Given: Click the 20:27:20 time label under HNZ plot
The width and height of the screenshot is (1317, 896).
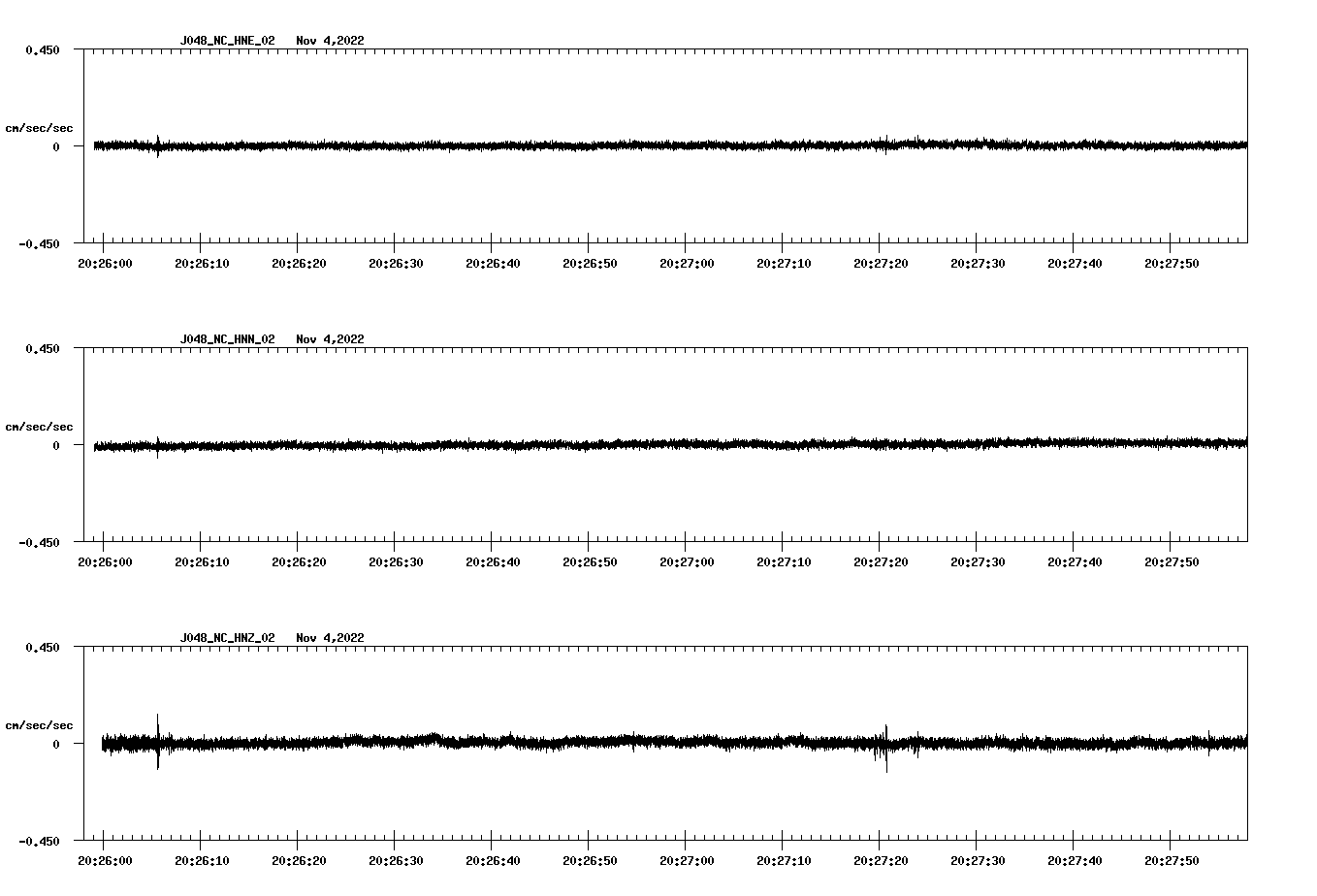Looking at the screenshot, I should (881, 861).
